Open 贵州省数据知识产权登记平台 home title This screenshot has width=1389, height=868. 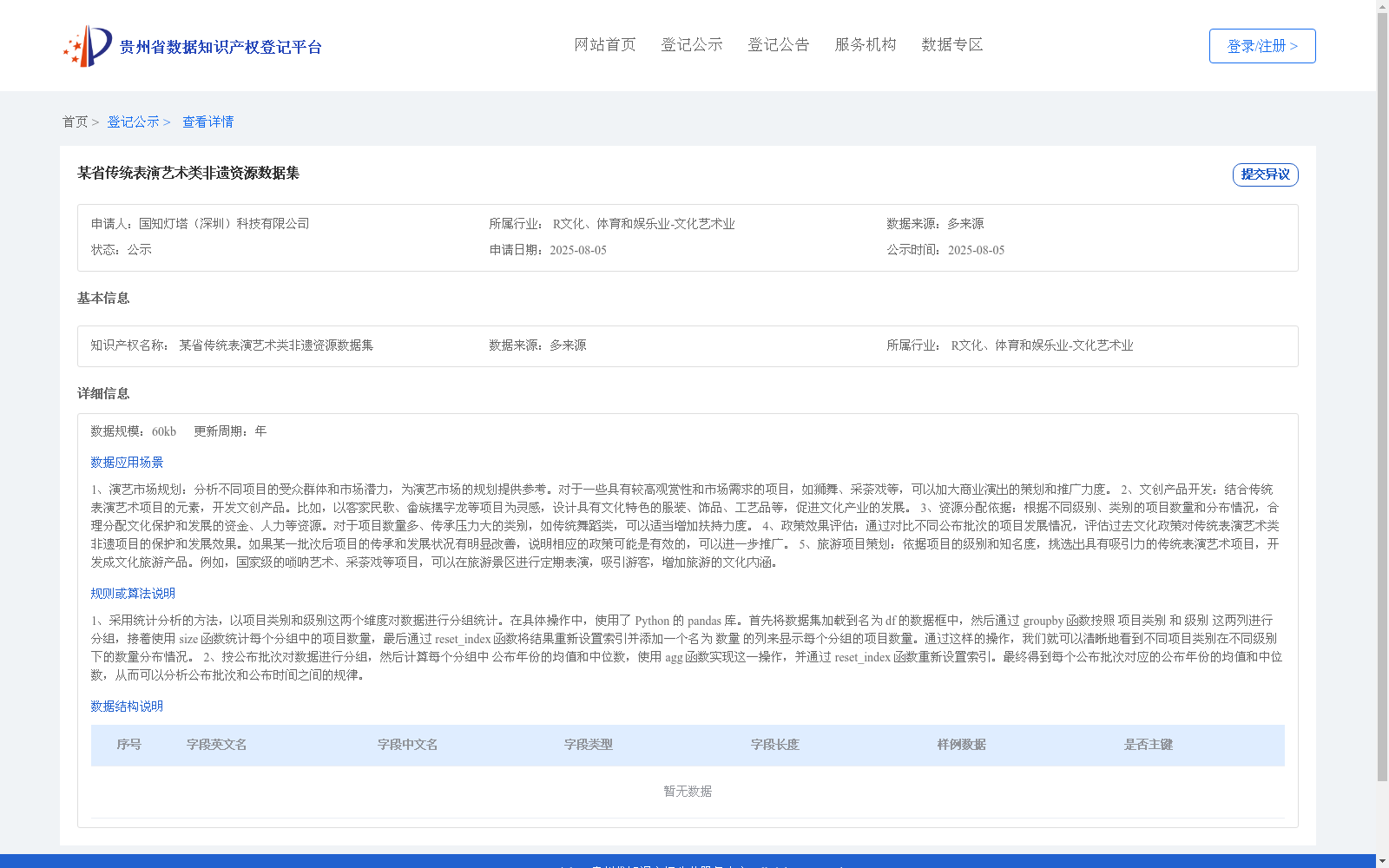tap(221, 47)
